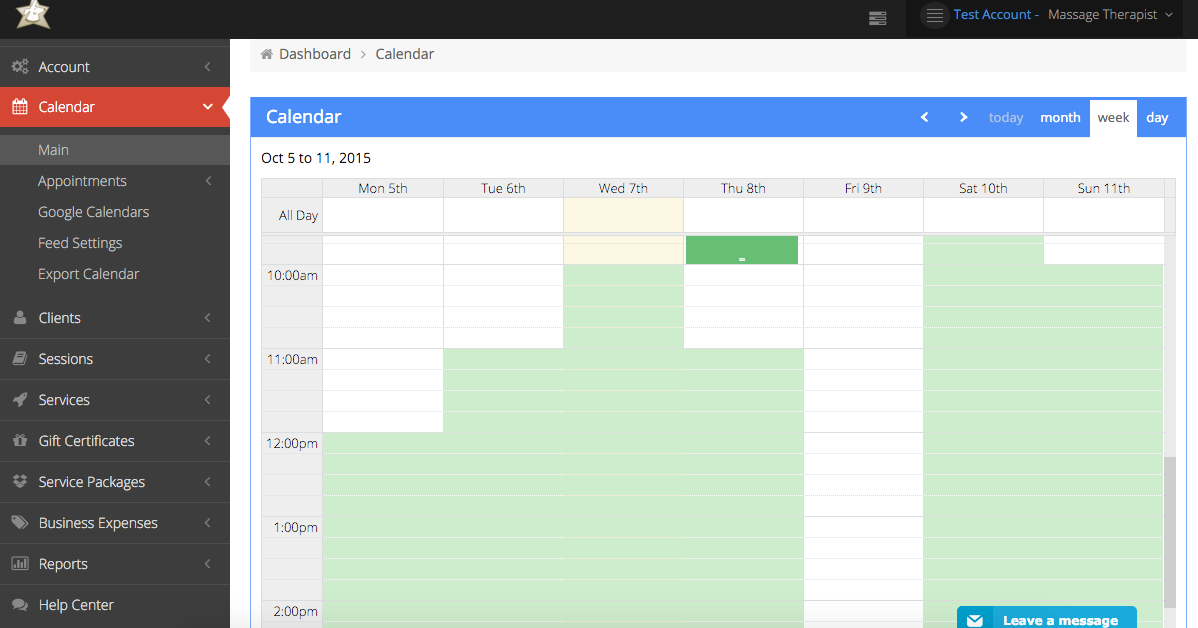Click the Thu 8th column header
This screenshot has width=1198, height=628.
pos(743,188)
